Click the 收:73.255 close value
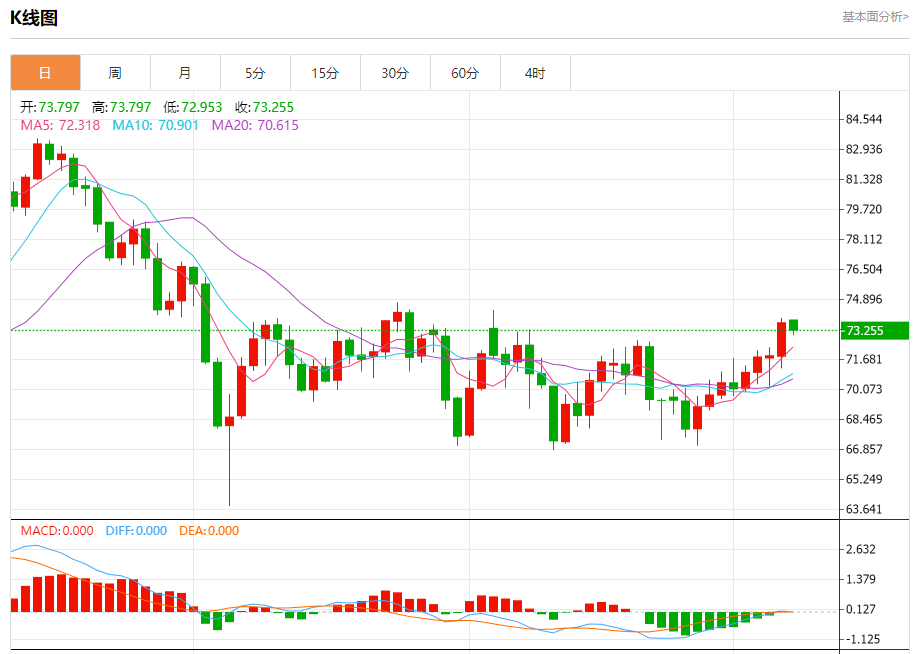This screenshot has width=919, height=654. point(264,107)
